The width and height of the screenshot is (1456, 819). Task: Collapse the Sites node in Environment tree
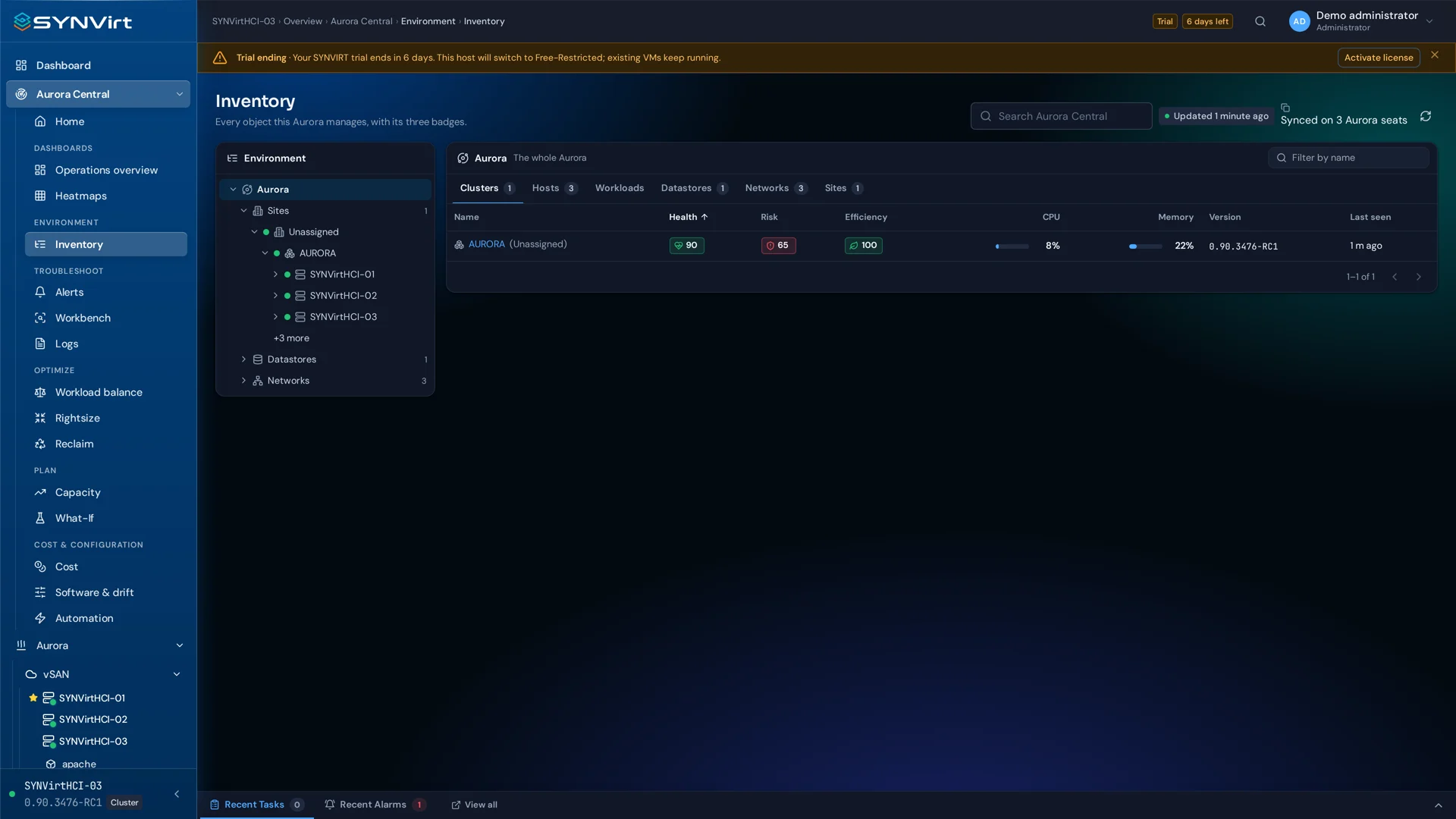[244, 211]
